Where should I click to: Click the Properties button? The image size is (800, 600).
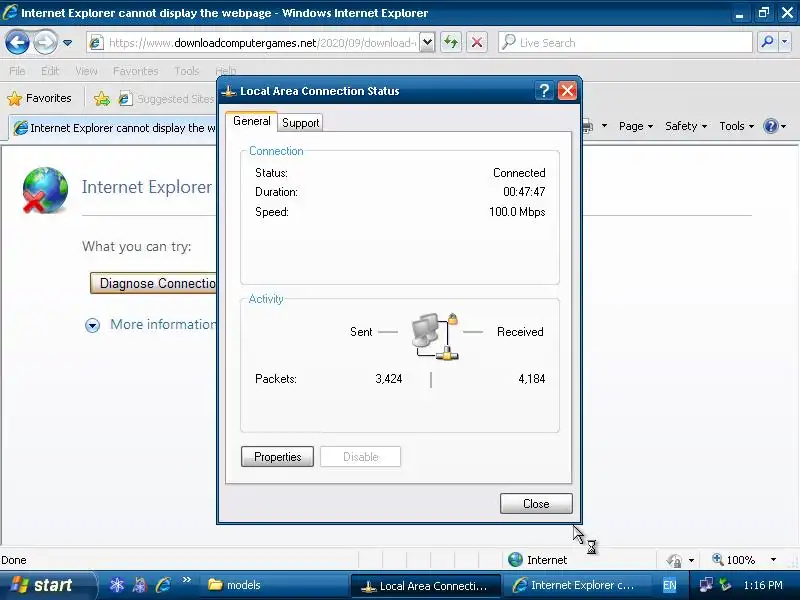coord(278,457)
